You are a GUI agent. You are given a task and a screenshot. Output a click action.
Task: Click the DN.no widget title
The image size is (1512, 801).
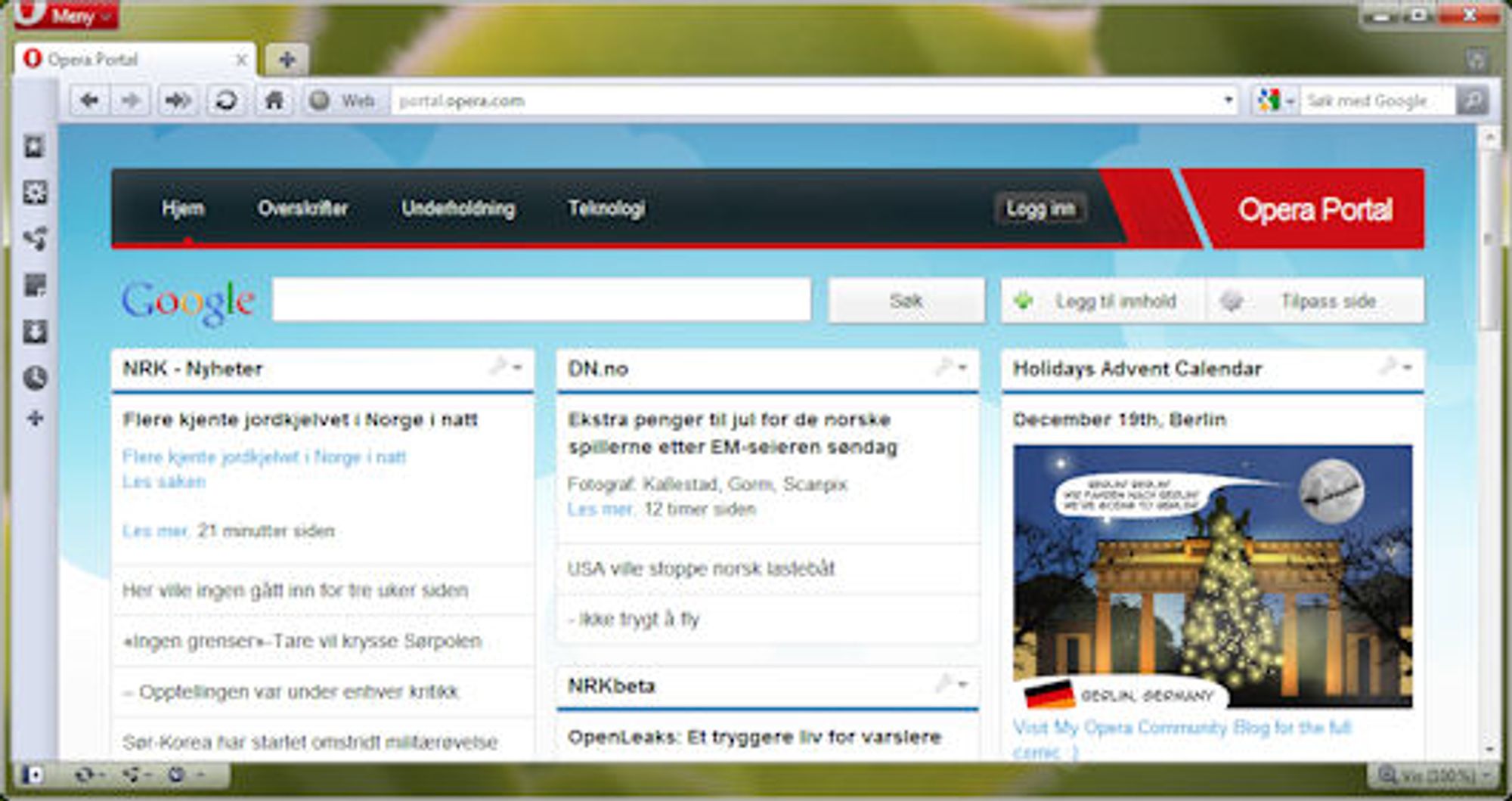point(597,369)
